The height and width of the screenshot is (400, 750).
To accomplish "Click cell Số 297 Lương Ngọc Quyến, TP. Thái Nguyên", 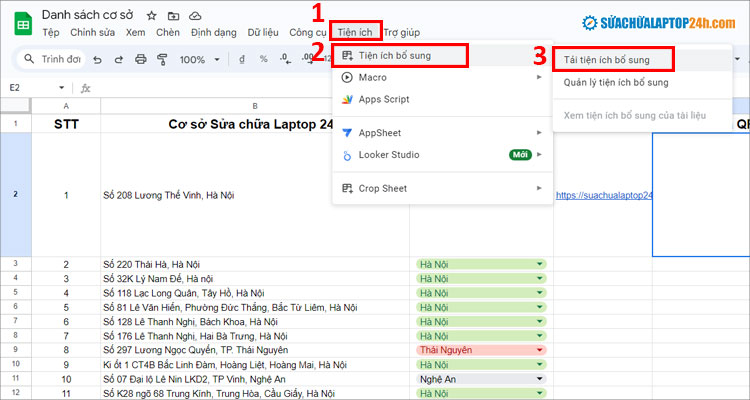I will 255,350.
